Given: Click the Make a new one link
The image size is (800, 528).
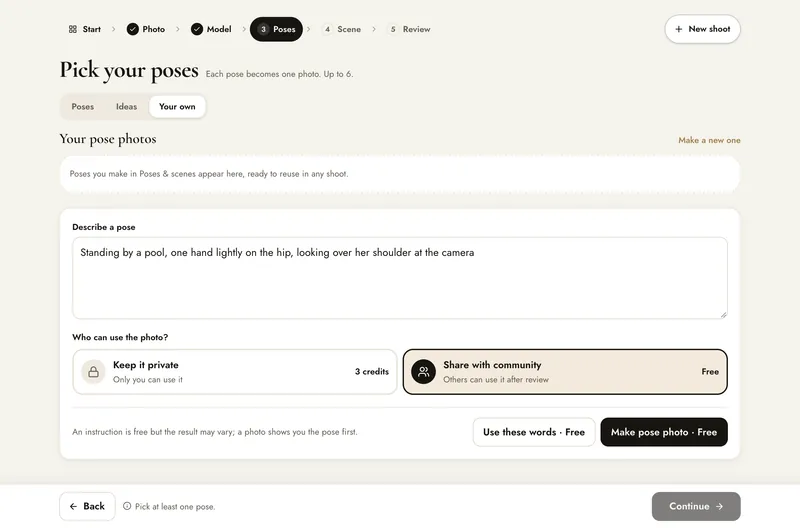Looking at the screenshot, I should [x=709, y=140].
